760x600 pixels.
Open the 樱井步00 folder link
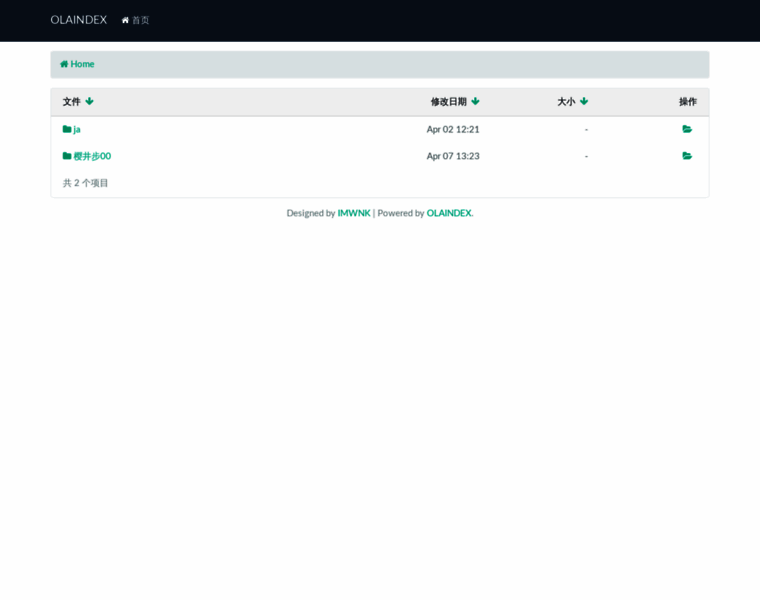tap(87, 156)
